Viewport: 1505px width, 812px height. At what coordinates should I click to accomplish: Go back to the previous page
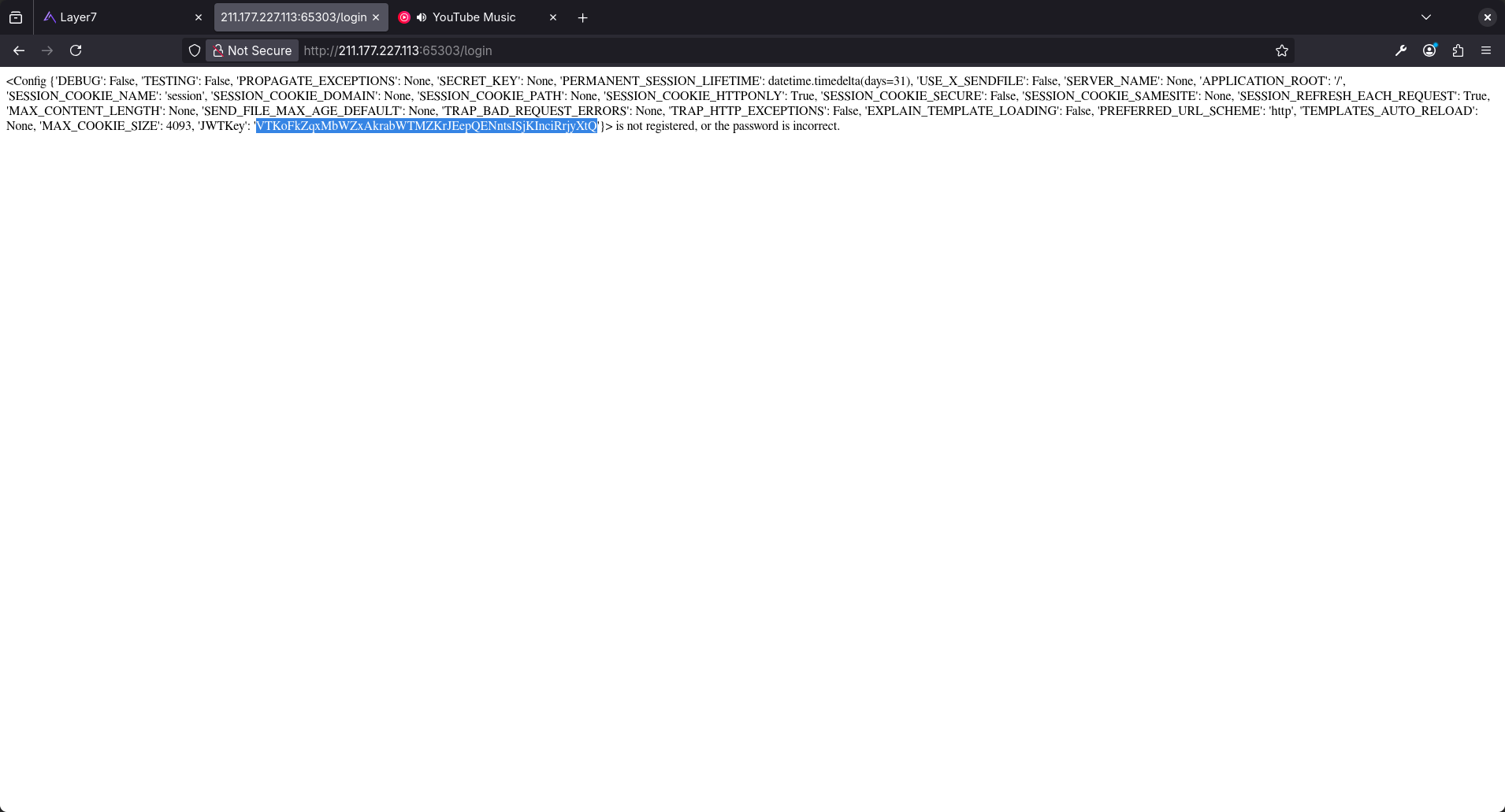point(19,50)
